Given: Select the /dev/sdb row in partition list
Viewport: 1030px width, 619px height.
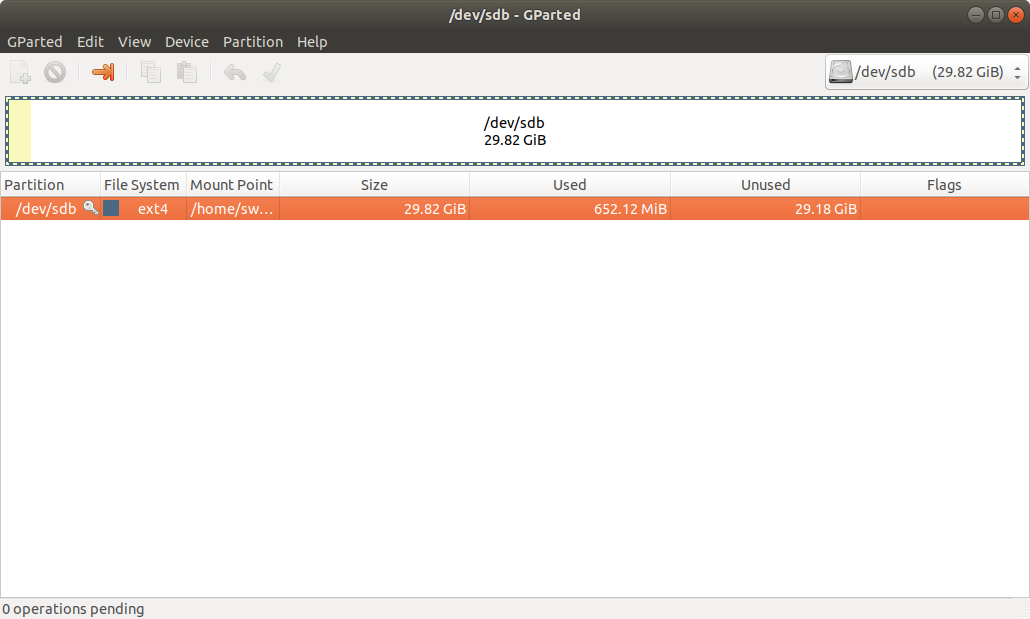Looking at the screenshot, I should click(515, 208).
